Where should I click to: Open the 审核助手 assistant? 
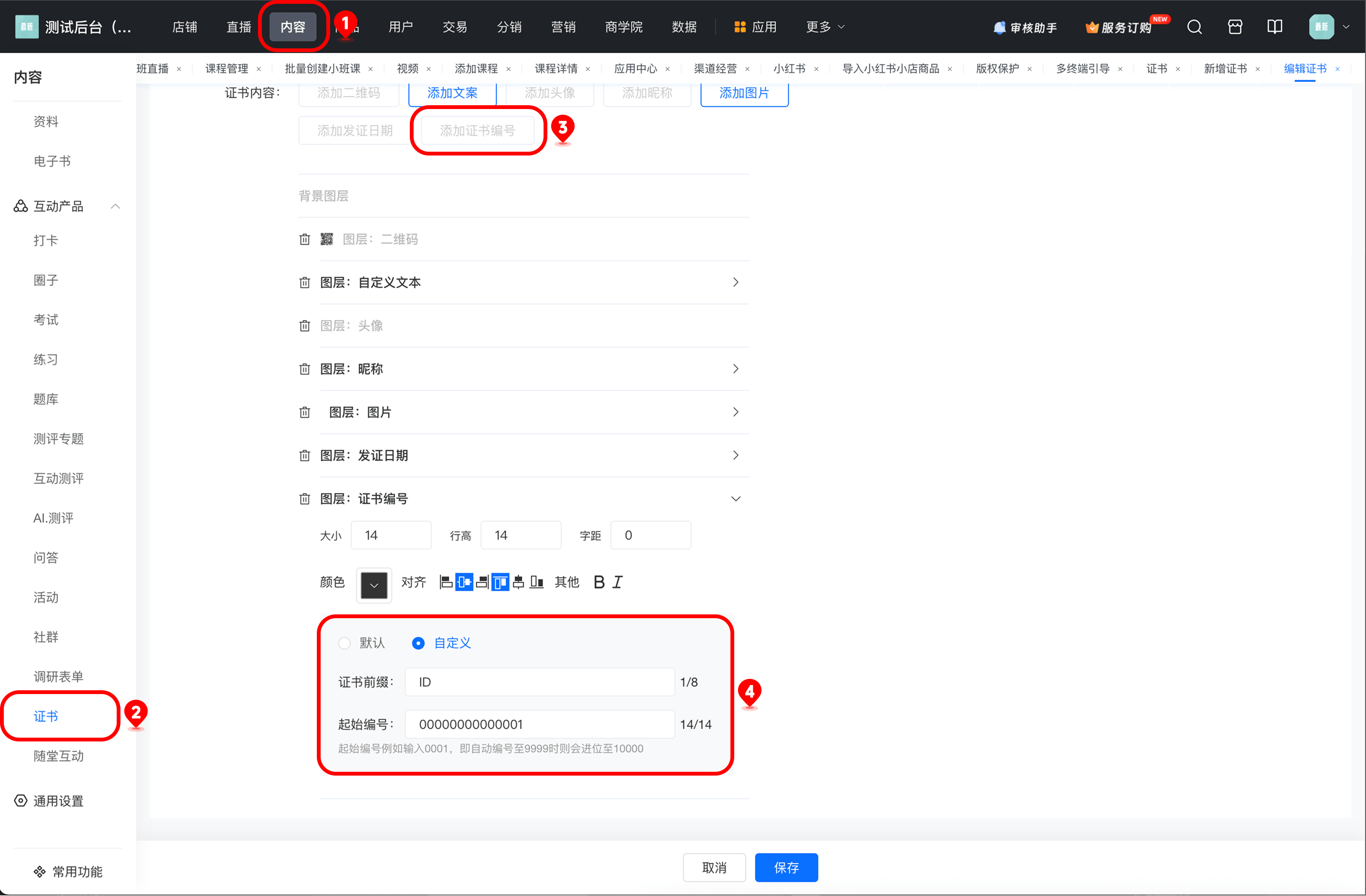click(x=1025, y=27)
